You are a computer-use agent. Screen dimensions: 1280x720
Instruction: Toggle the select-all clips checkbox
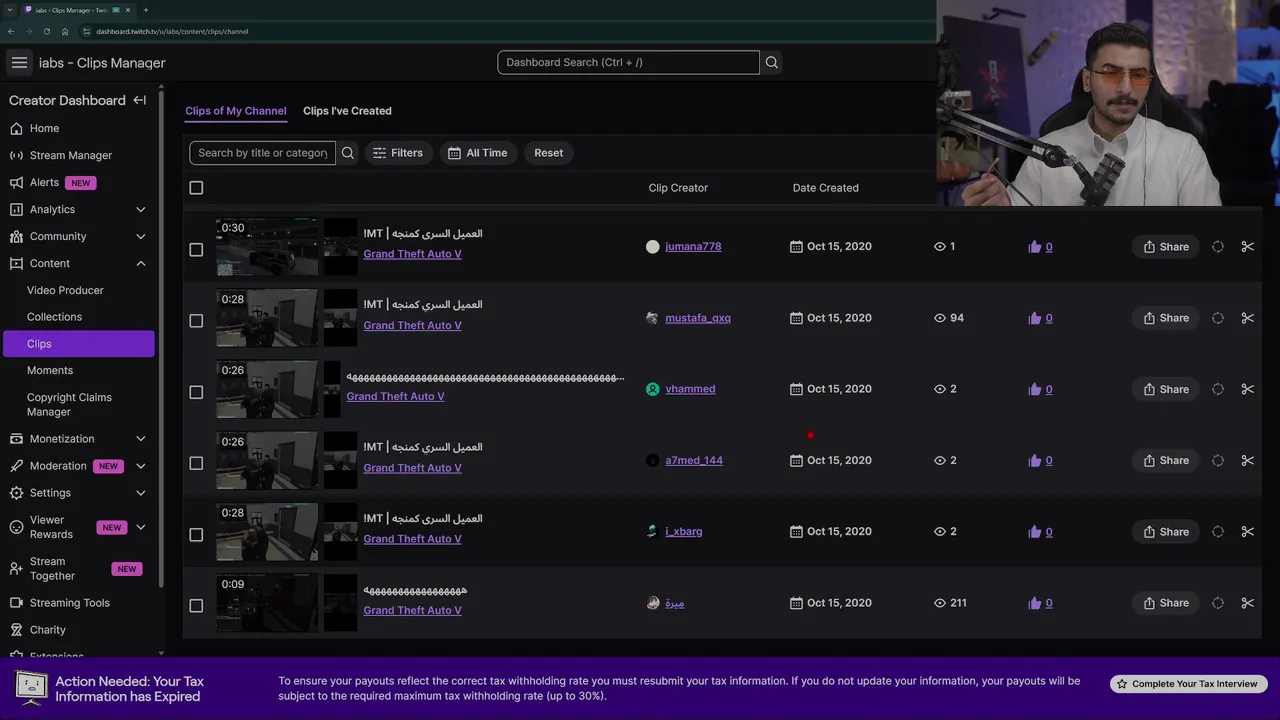click(x=196, y=188)
